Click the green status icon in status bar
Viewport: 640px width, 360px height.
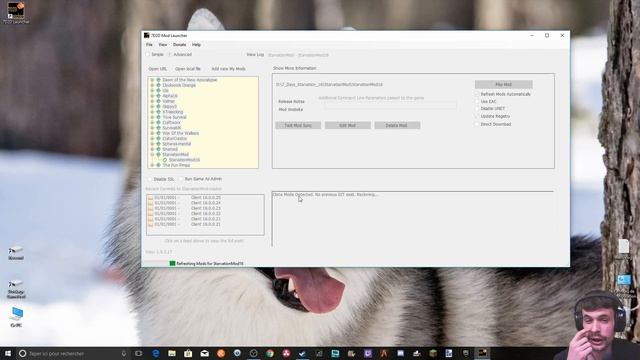(172, 264)
